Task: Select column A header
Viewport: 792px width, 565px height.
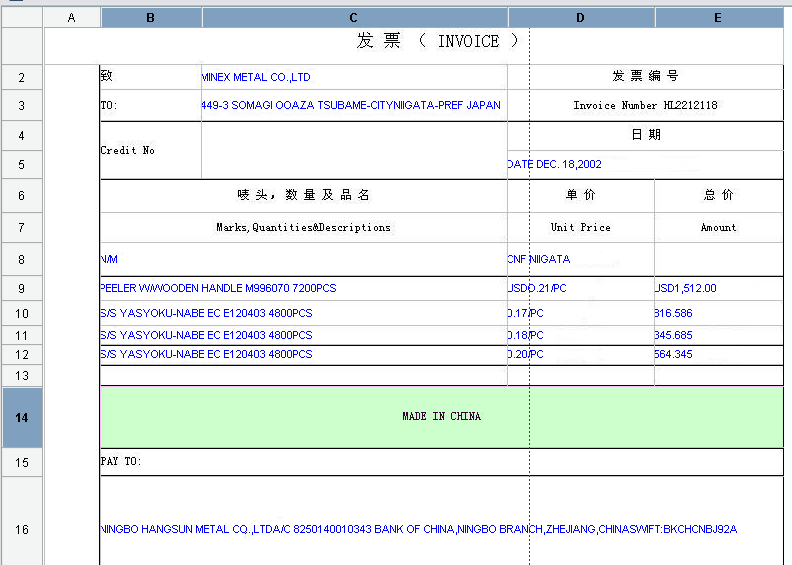Action: (x=71, y=18)
